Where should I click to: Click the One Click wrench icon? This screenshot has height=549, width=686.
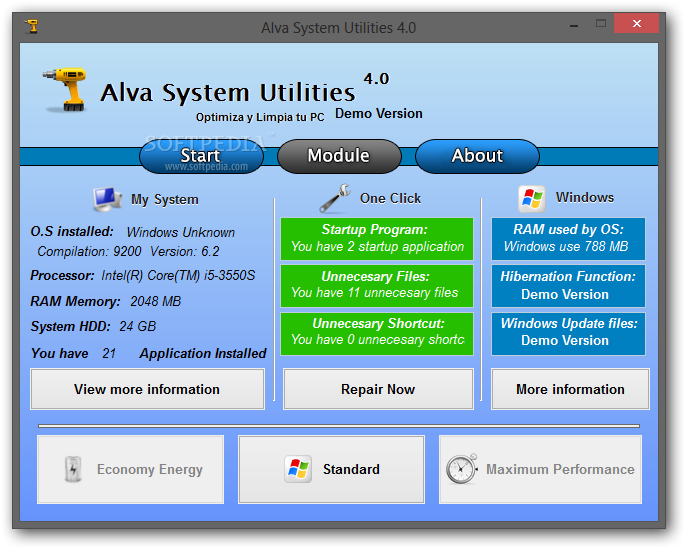pos(335,198)
